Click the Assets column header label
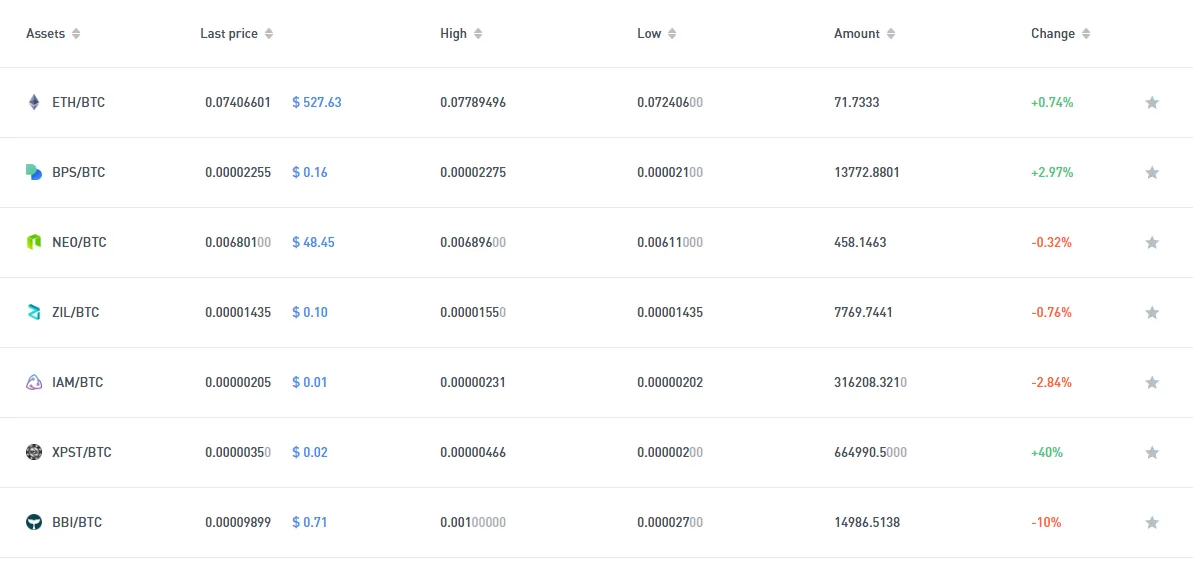The image size is (1193, 578). 46,33
